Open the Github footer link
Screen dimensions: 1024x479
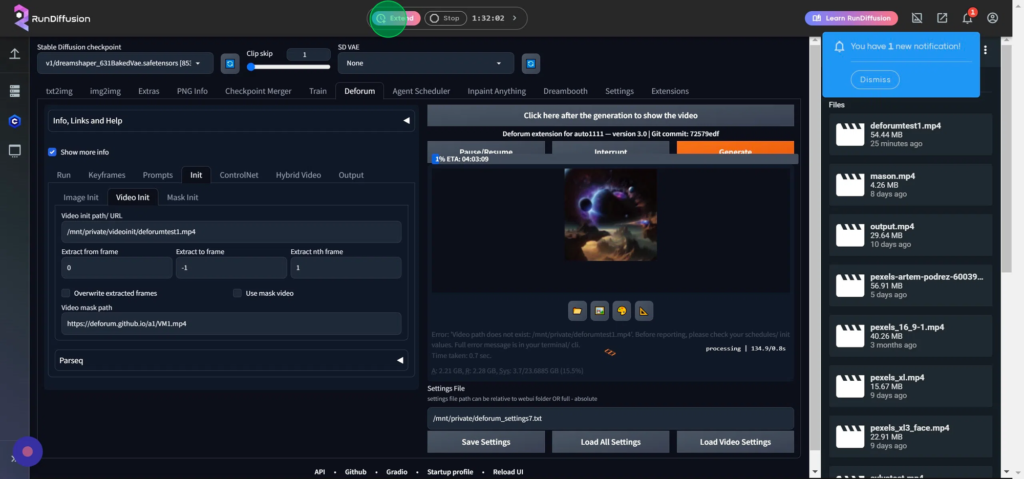click(355, 472)
